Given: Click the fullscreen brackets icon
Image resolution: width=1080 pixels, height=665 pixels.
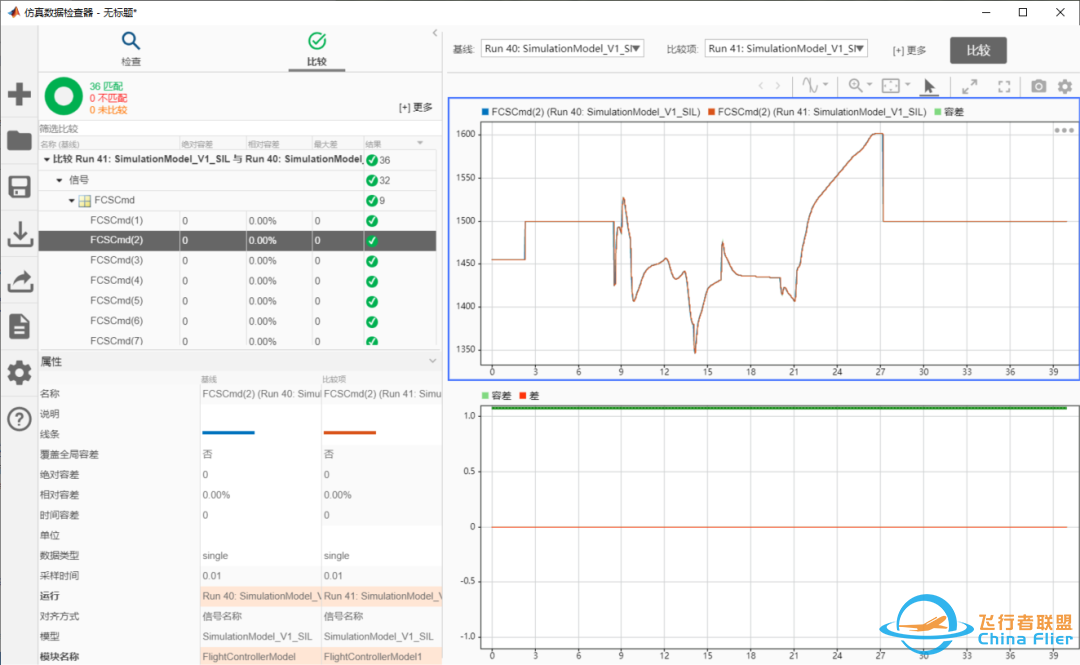Looking at the screenshot, I should [x=1004, y=86].
